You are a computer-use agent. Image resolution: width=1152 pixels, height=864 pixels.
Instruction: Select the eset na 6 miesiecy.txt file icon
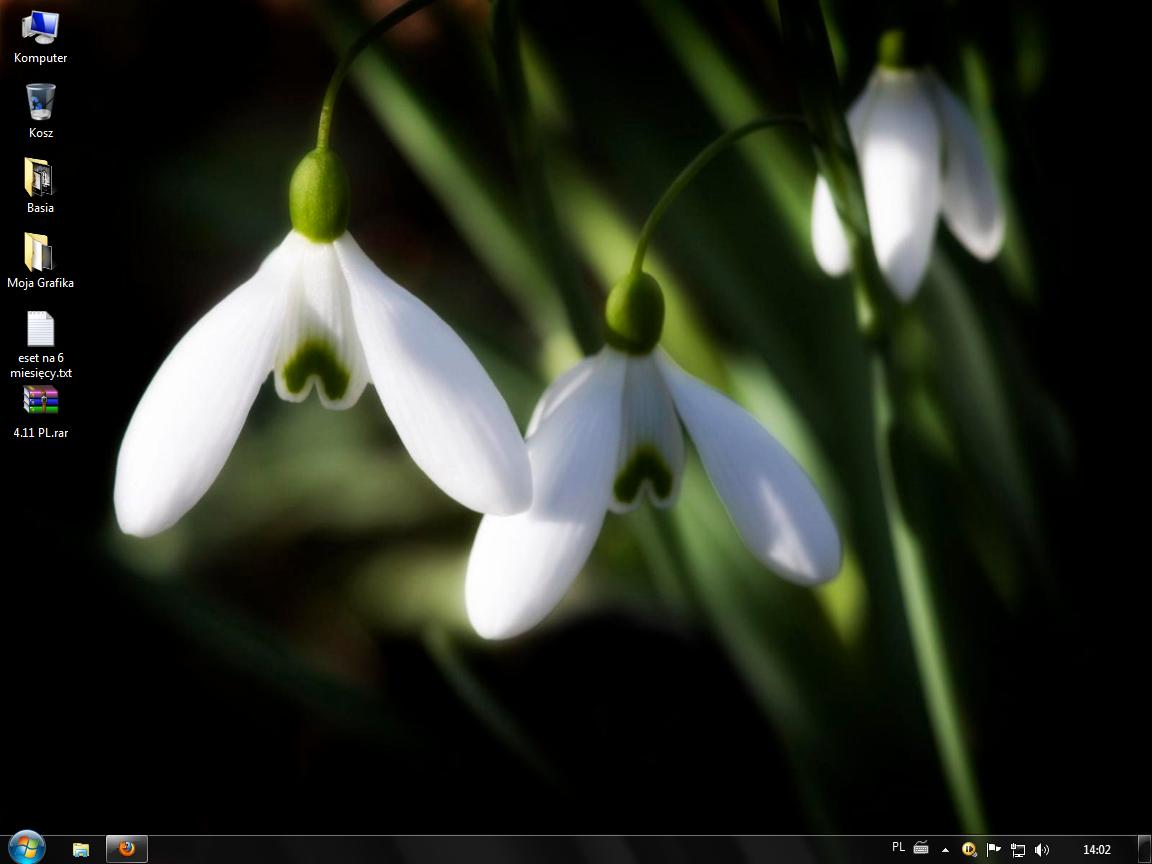tap(40, 329)
